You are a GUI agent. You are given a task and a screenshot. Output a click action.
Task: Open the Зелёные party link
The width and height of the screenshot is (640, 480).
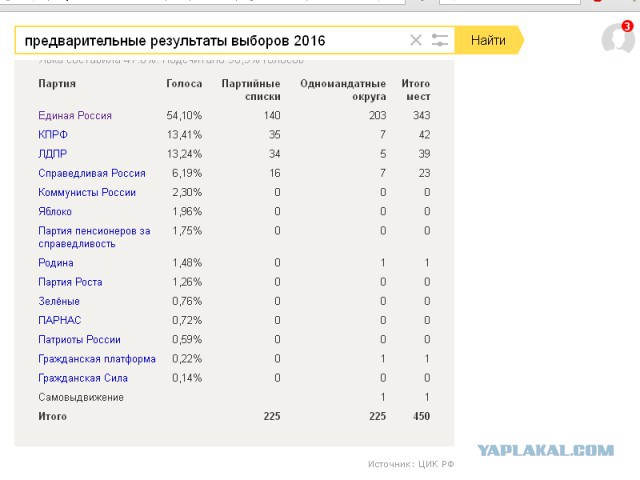[x=59, y=301]
